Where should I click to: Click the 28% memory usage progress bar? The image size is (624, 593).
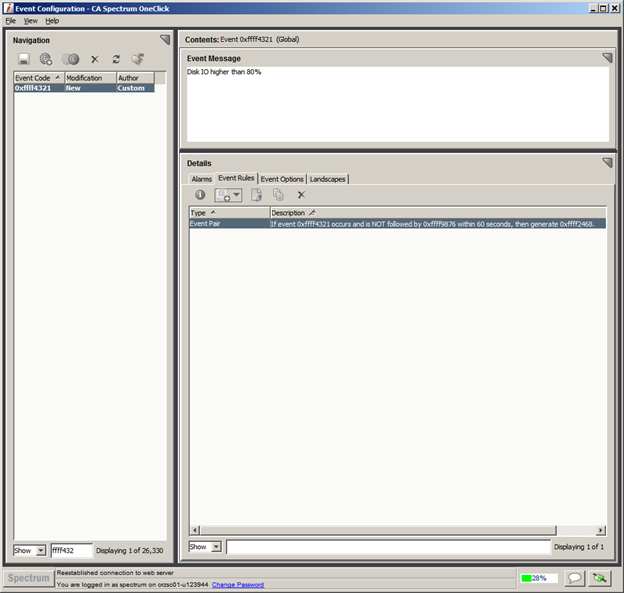(x=539, y=578)
